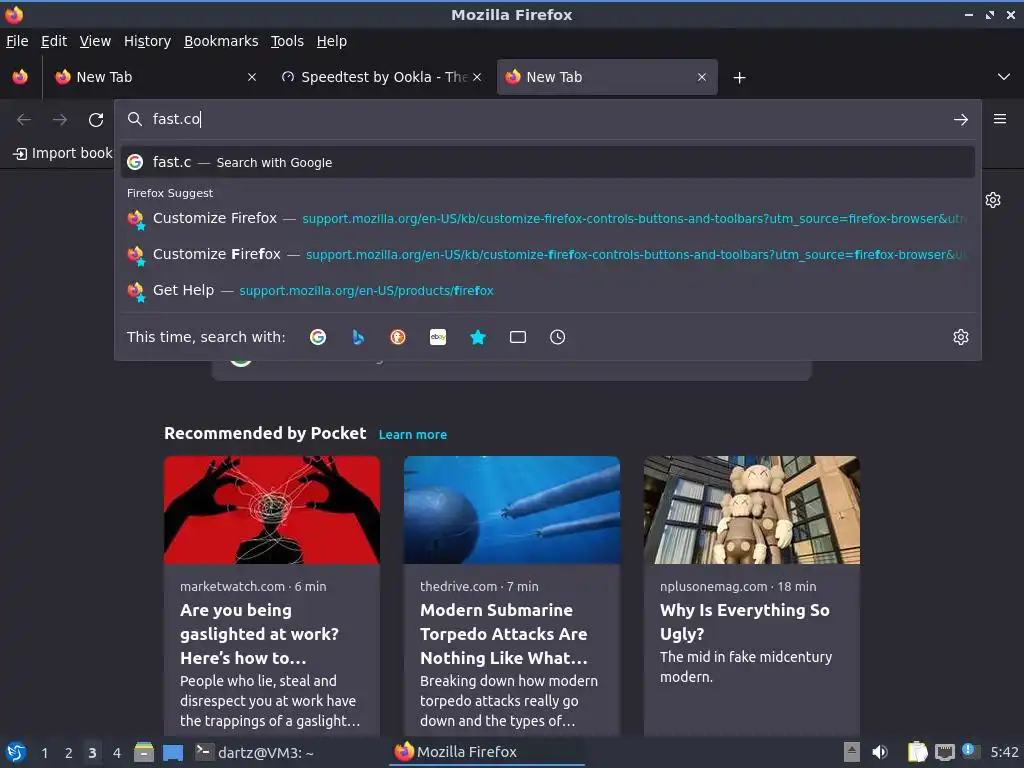The height and width of the screenshot is (768, 1024).
Task: Click 'Modern Submarine Torpedo Attacks' headline
Action: tap(504, 634)
